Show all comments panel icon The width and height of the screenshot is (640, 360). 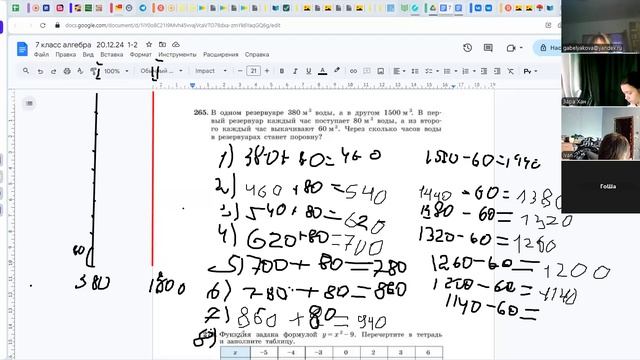point(488,48)
